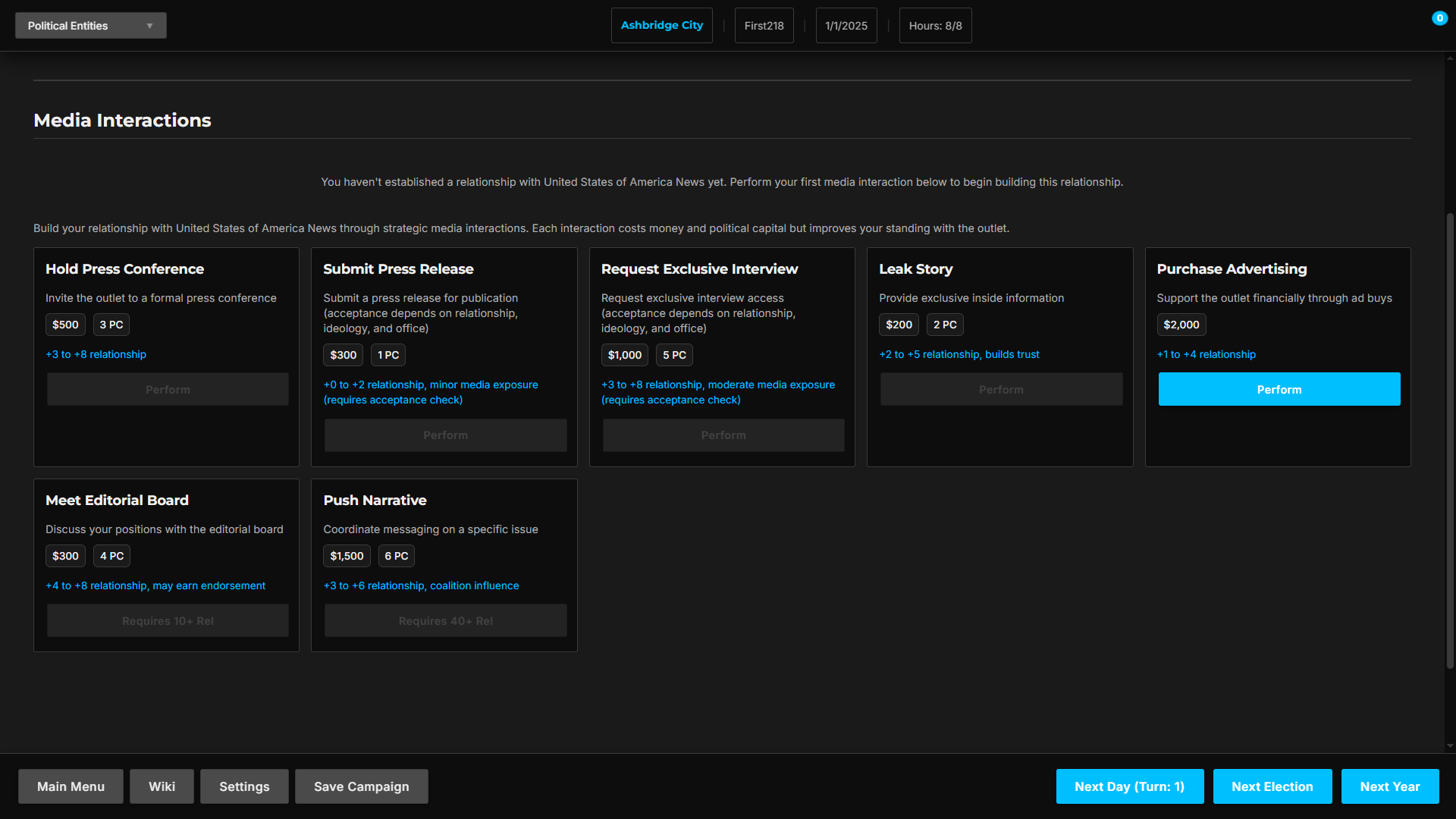This screenshot has height=819, width=1456.
Task: Click the vertical page scrollbar
Action: click(x=1450, y=440)
